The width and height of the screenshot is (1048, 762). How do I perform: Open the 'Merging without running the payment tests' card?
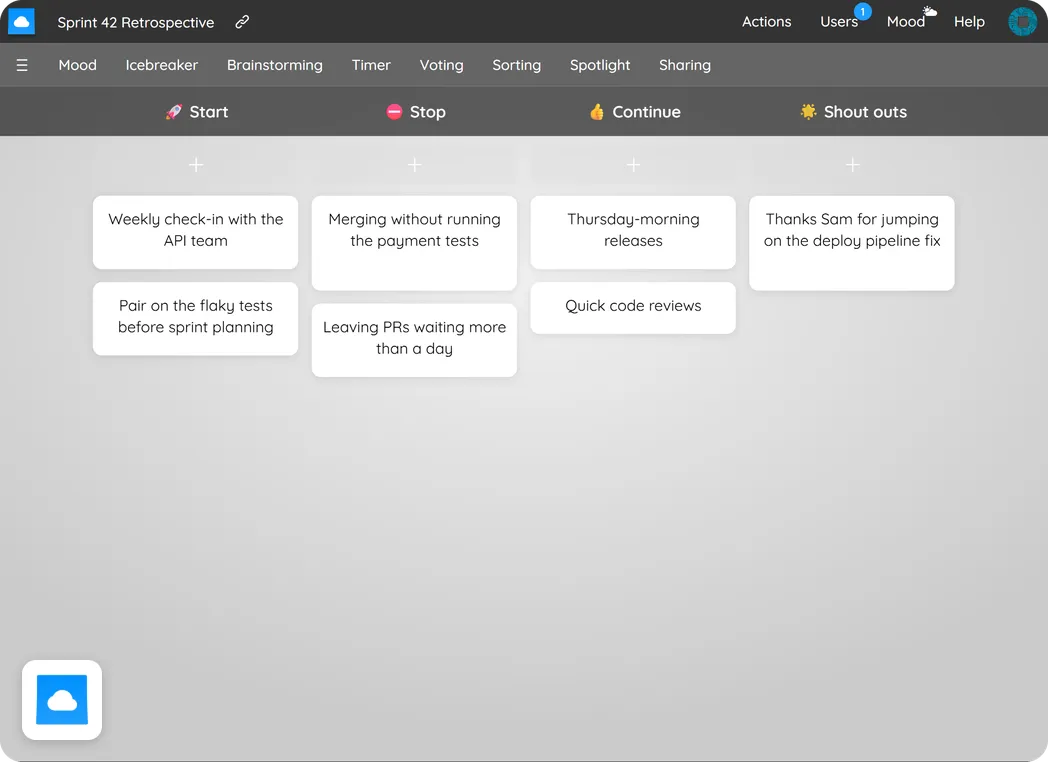[414, 243]
